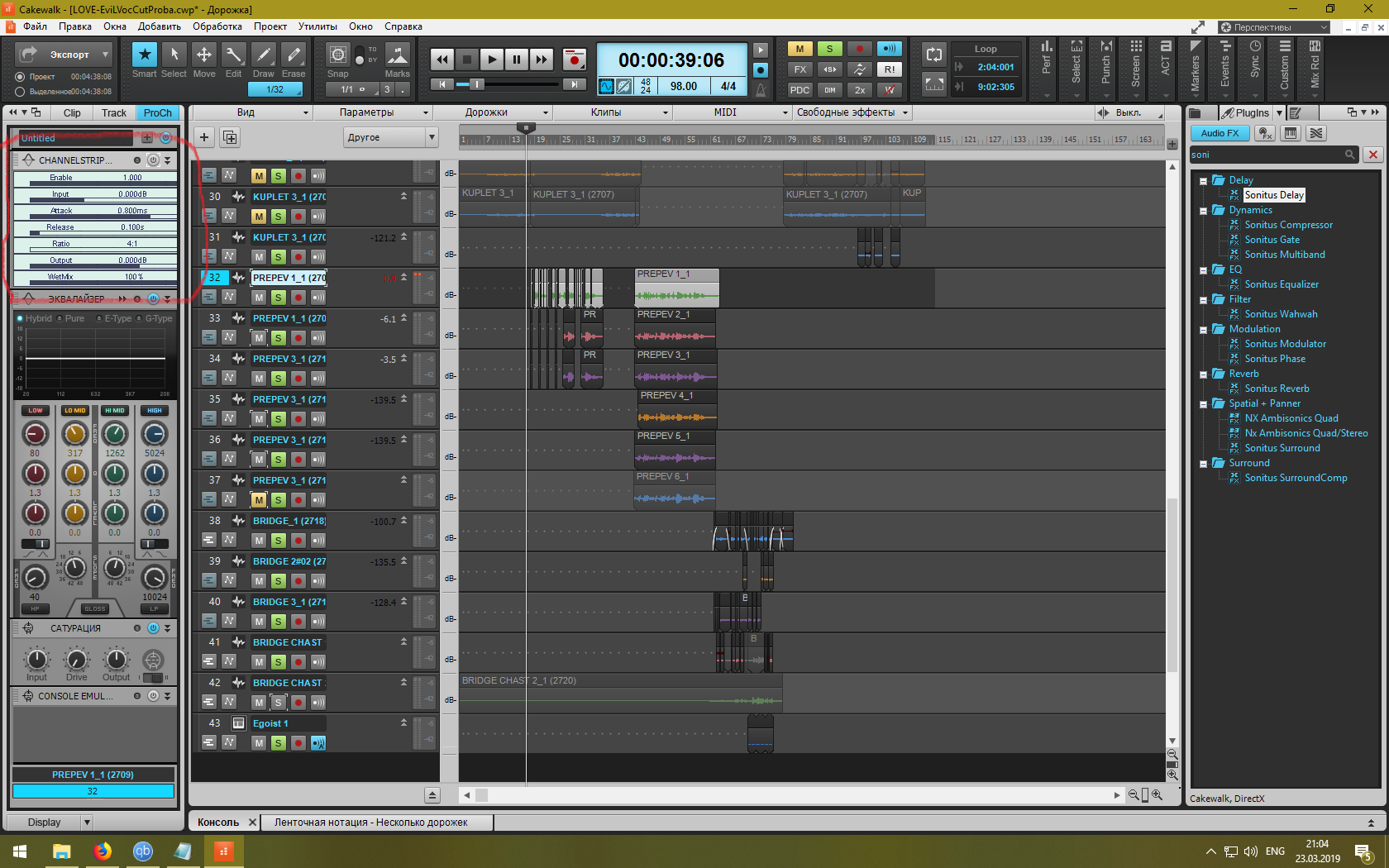1389x868 pixels.
Task: Open the Обработка menu
Action: [217, 26]
